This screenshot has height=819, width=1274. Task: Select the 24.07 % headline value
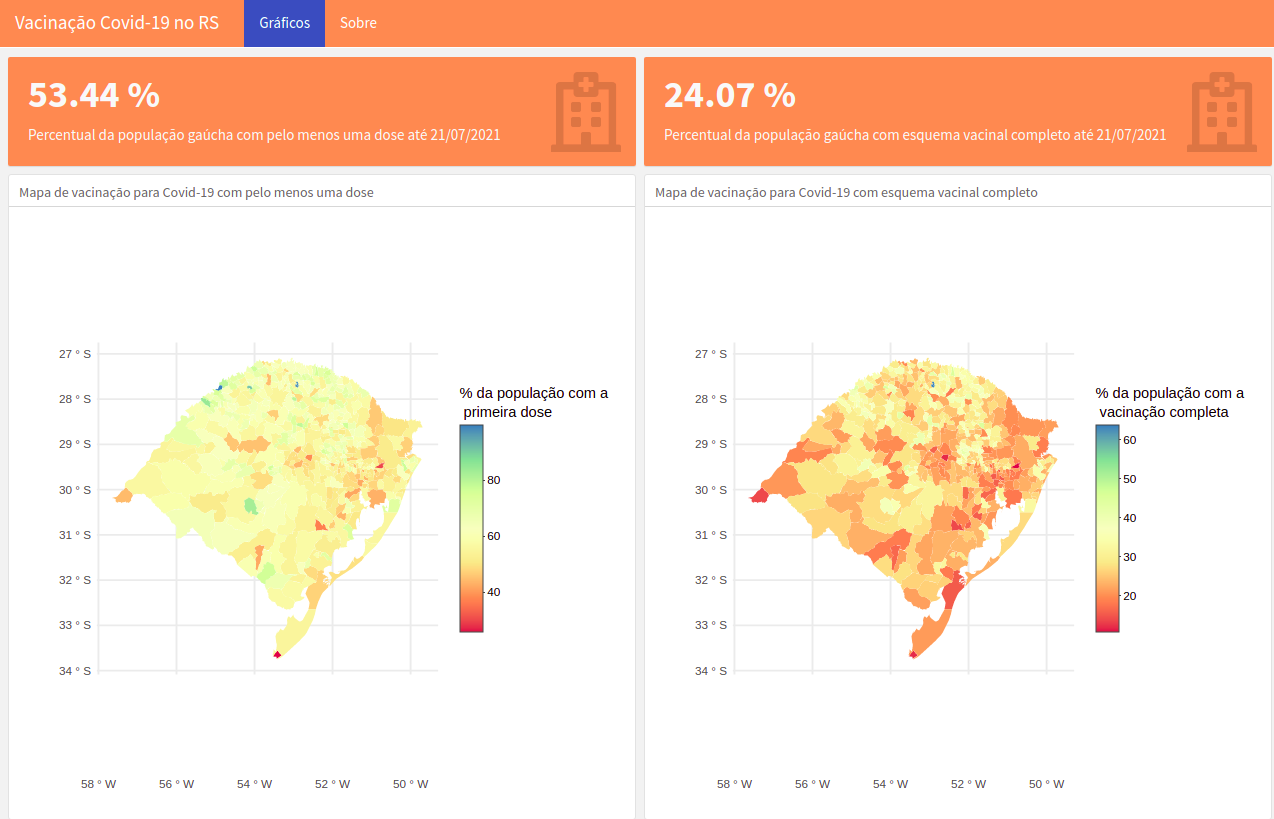[730, 95]
